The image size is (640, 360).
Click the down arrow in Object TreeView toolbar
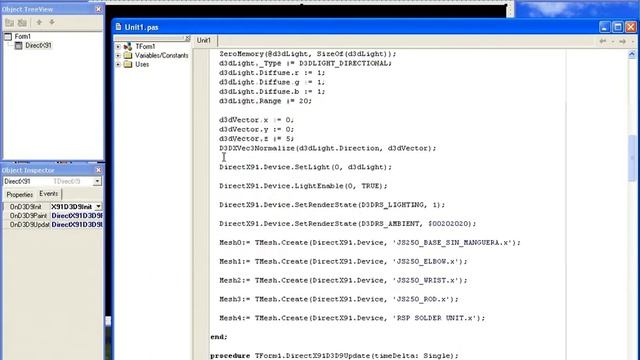52,22
